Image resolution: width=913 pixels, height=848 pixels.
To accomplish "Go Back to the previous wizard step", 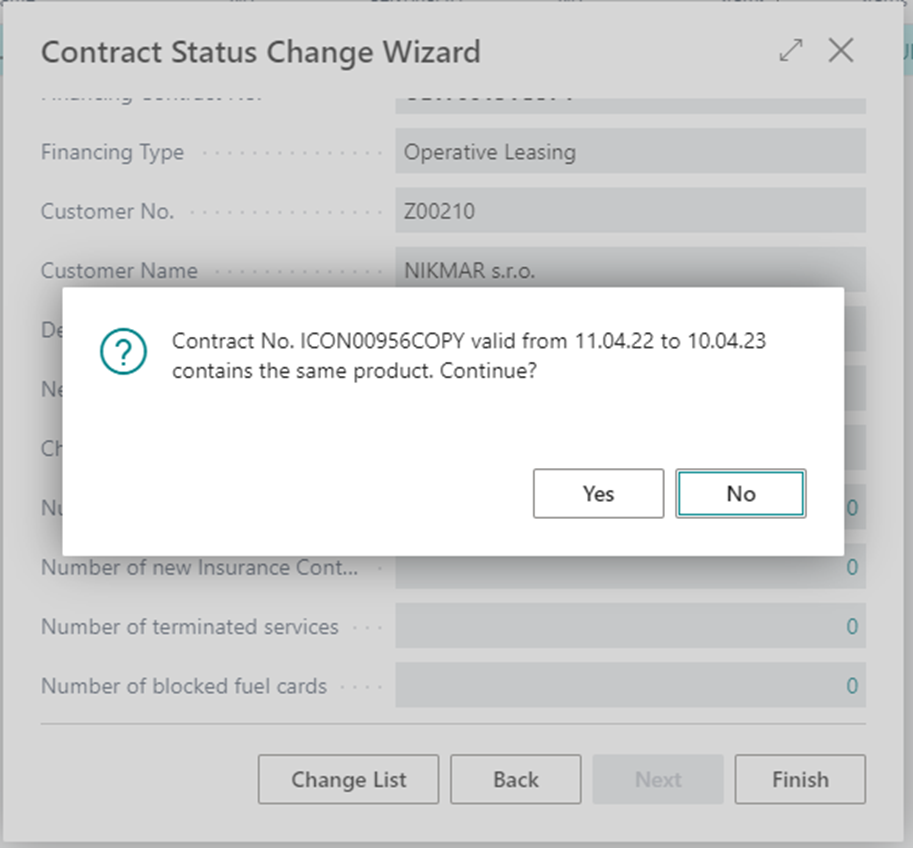I will [x=515, y=780].
